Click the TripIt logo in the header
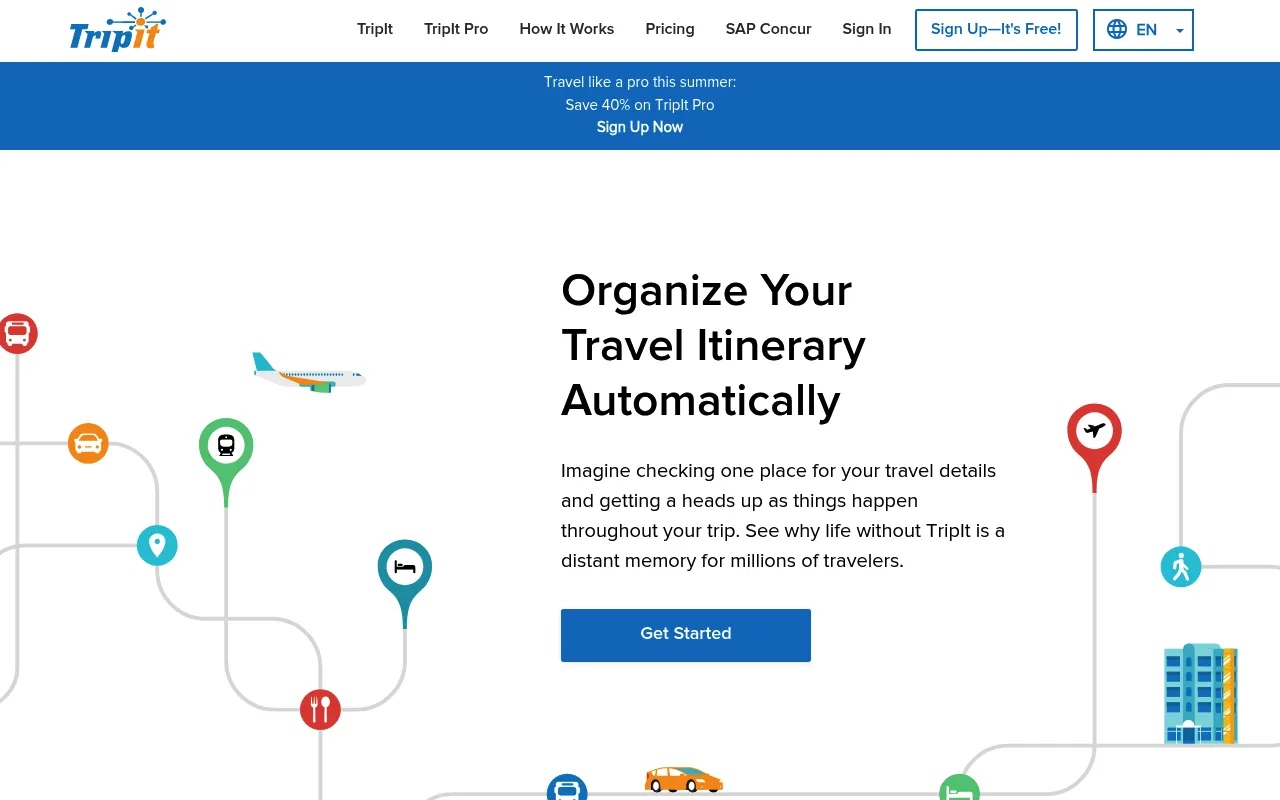The width and height of the screenshot is (1280, 800). (118, 30)
